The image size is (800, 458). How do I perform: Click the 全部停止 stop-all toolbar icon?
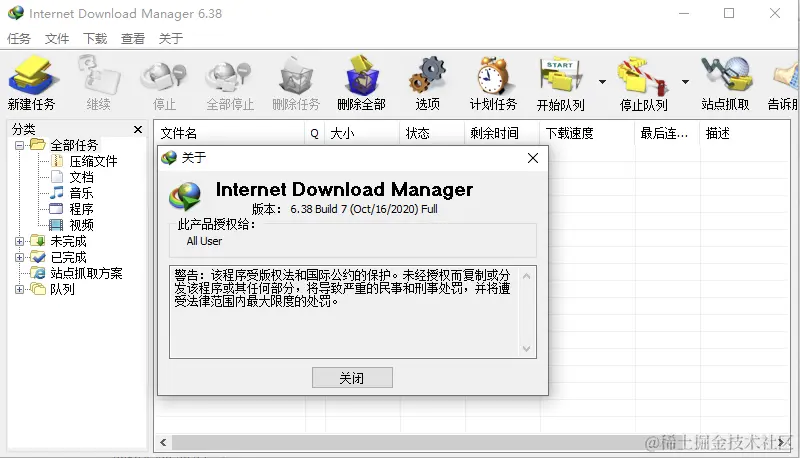pos(230,84)
